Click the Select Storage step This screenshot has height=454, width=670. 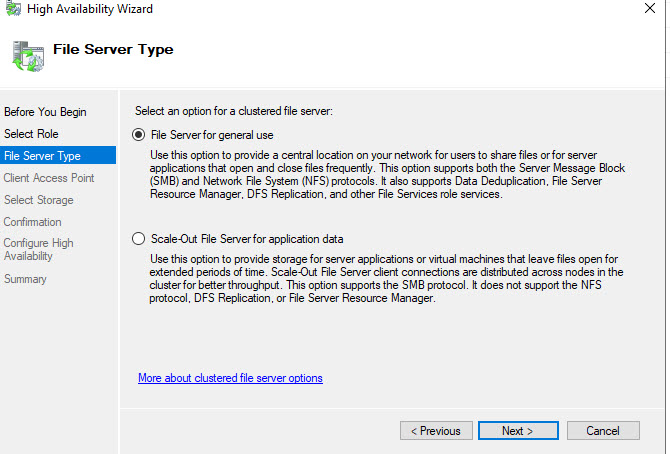point(39,200)
